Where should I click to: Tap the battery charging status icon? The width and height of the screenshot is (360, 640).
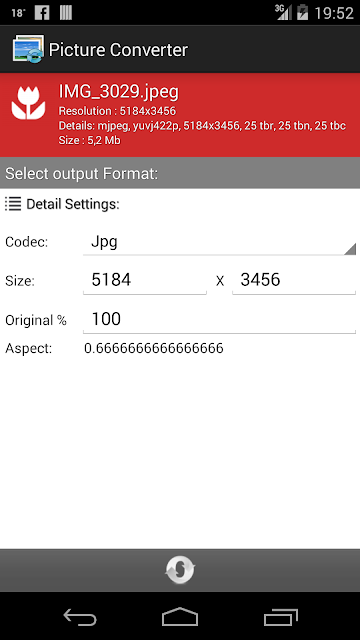pyautogui.click(x=302, y=12)
